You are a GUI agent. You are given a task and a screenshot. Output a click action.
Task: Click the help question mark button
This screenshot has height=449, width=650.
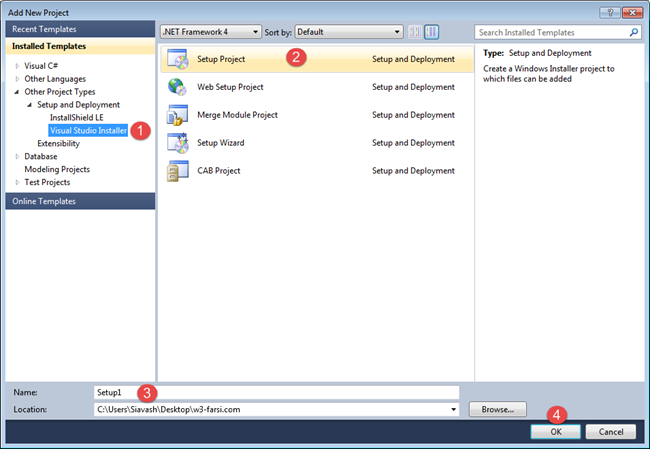610,13
